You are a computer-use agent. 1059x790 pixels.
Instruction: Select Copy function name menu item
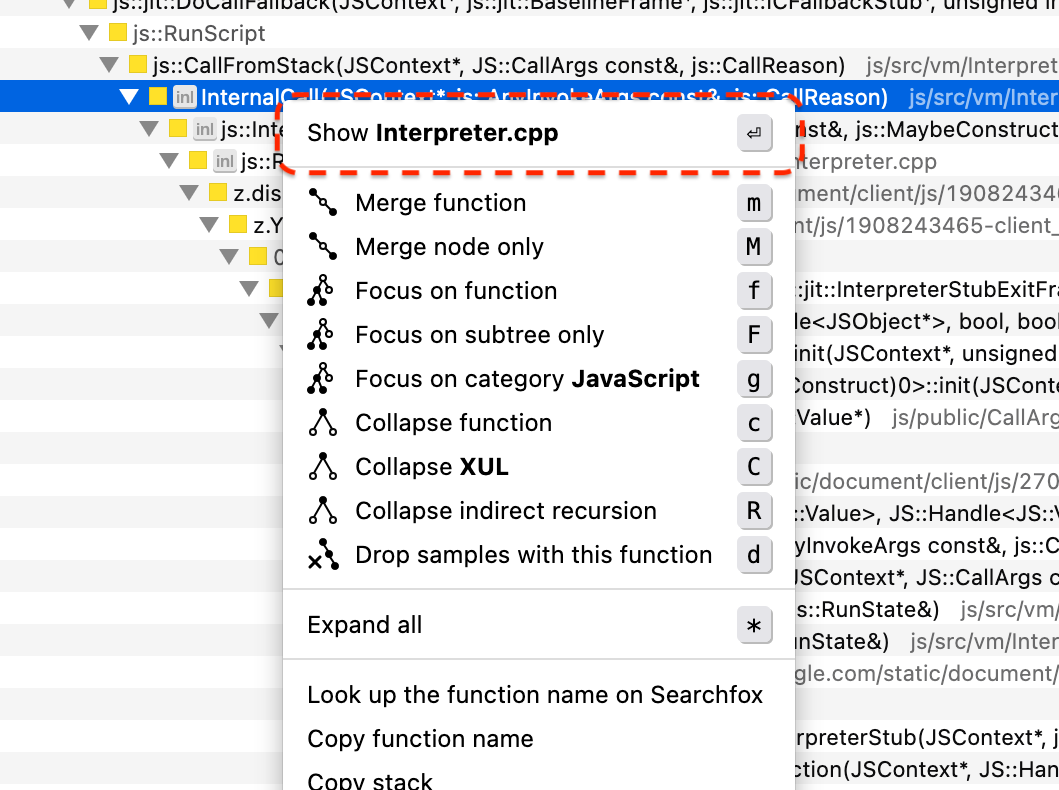click(x=420, y=739)
